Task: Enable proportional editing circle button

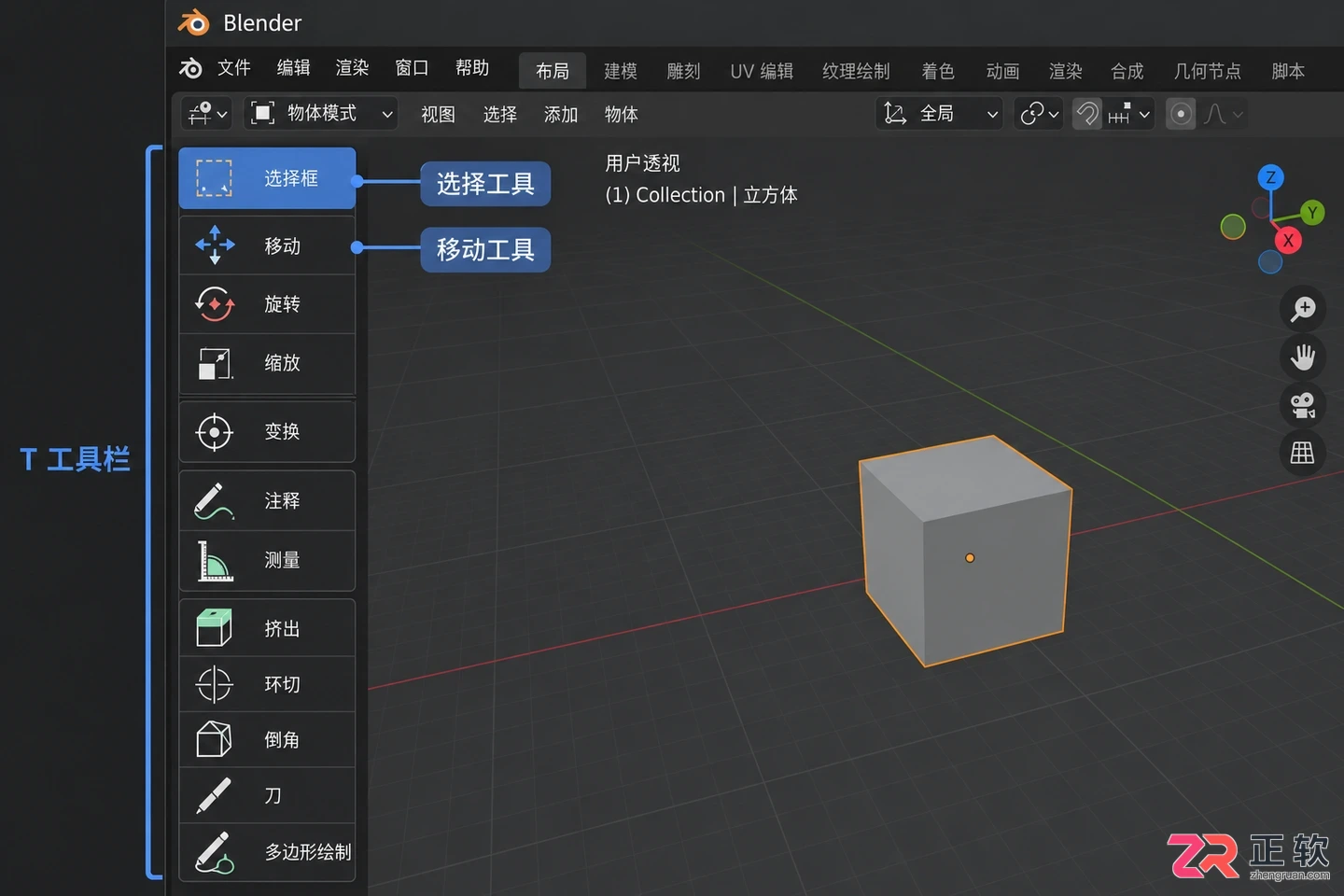Action: [1181, 114]
